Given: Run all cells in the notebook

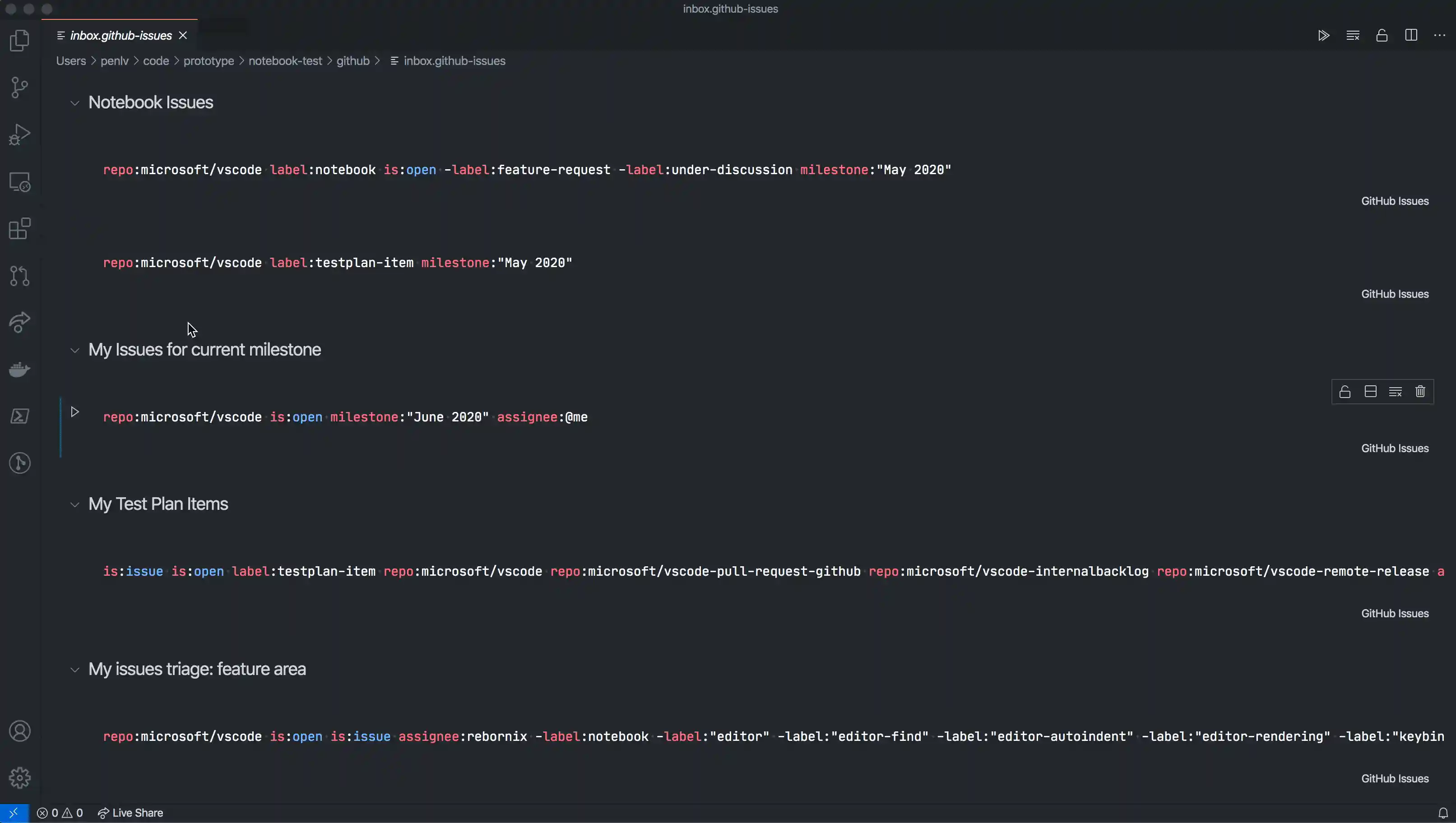Looking at the screenshot, I should [1323, 35].
